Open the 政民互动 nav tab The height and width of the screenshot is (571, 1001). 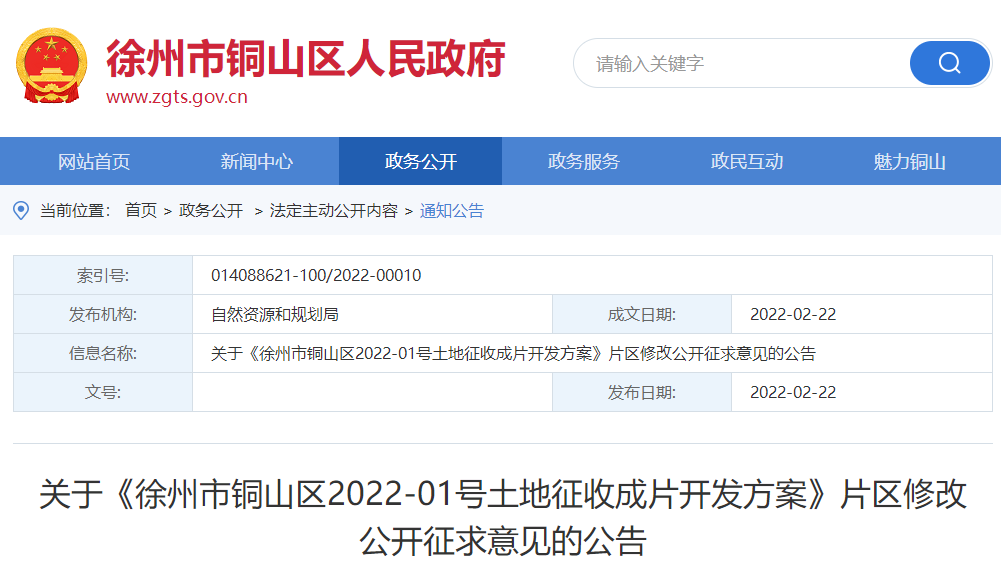click(747, 162)
